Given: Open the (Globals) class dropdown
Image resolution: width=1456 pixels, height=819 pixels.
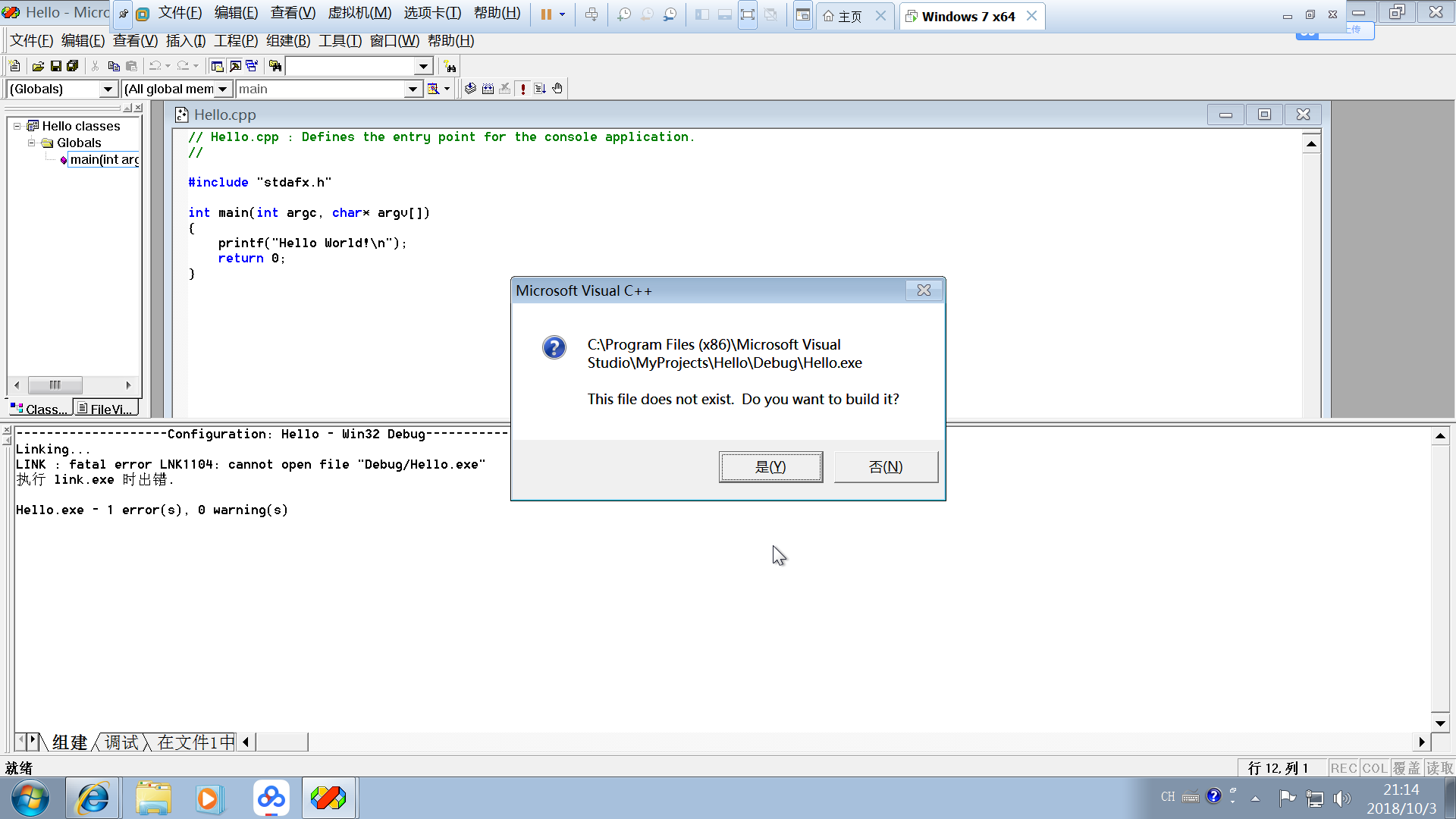Looking at the screenshot, I should coord(108,89).
